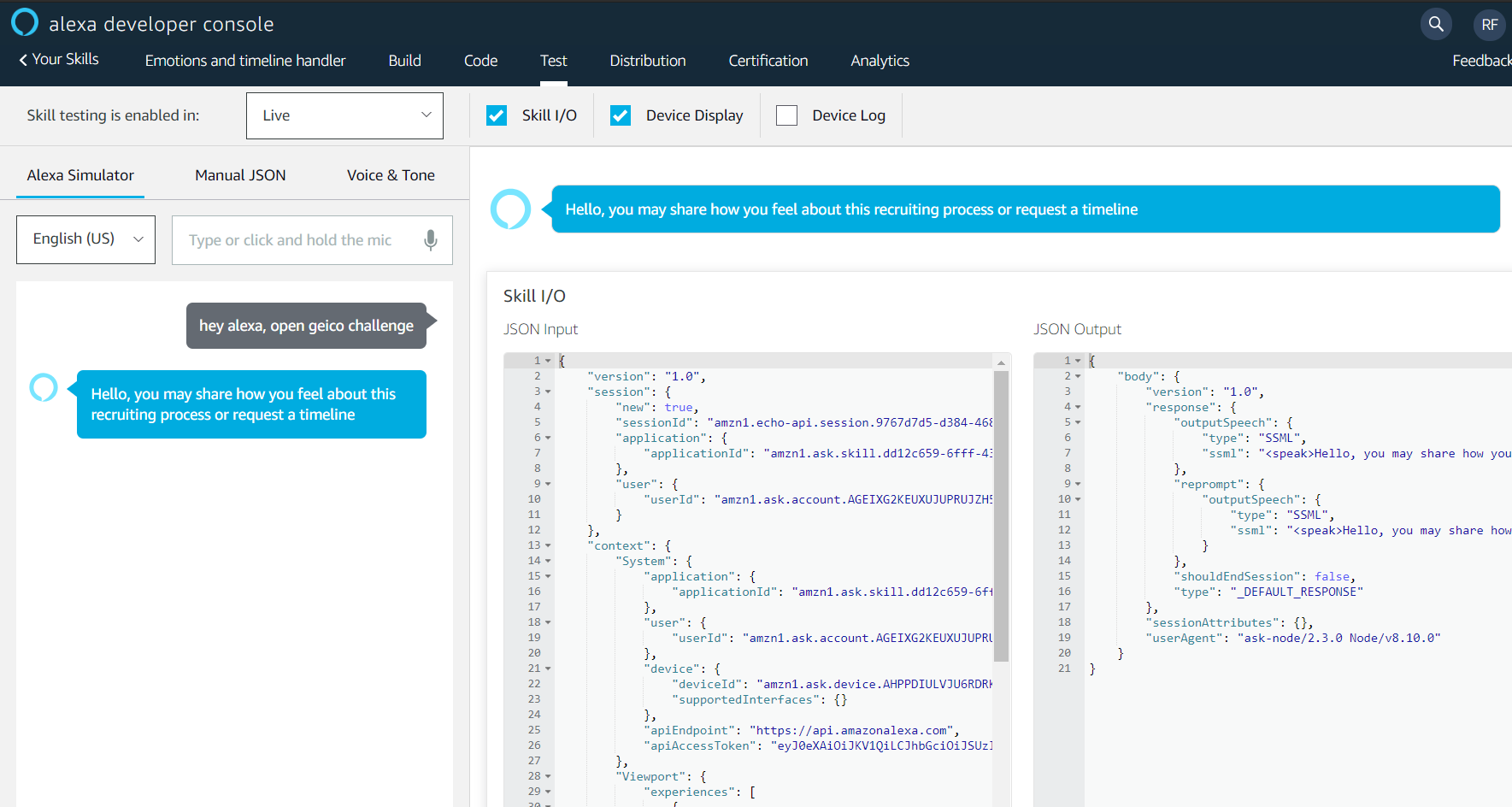Image resolution: width=1512 pixels, height=807 pixels.
Task: Click the JSON Input heading
Action: [540, 329]
